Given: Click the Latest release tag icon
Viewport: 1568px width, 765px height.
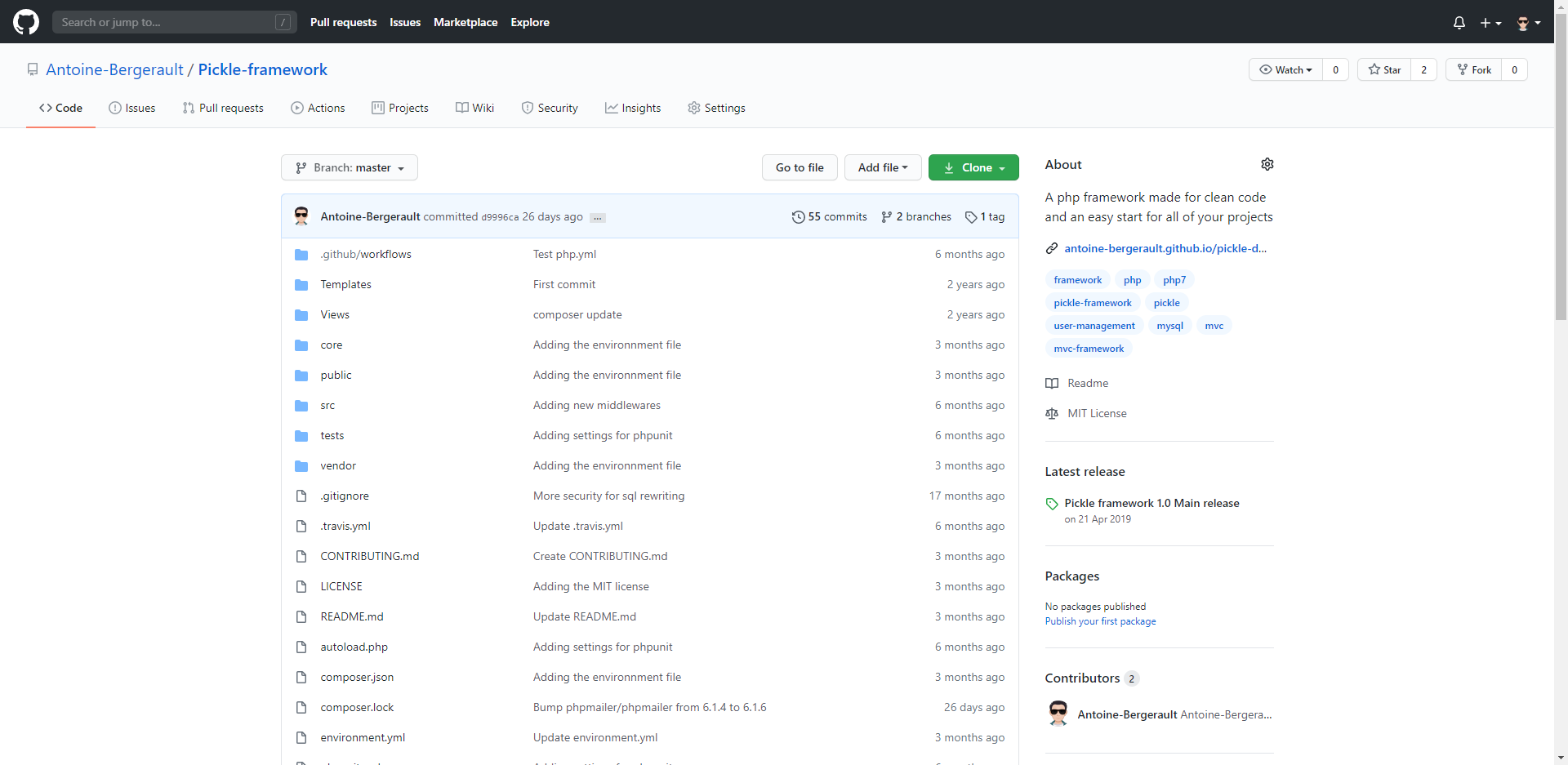Looking at the screenshot, I should pos(1052,504).
